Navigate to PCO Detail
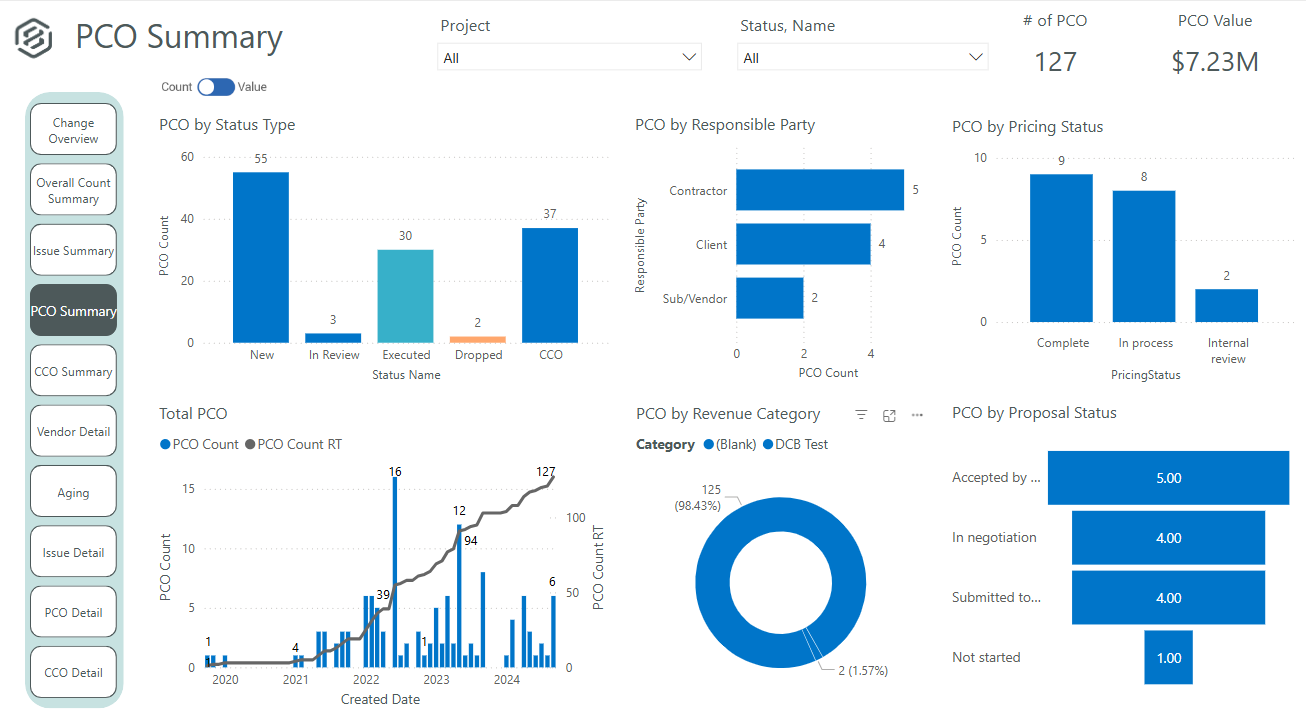This screenshot has width=1306, height=717. (74, 612)
